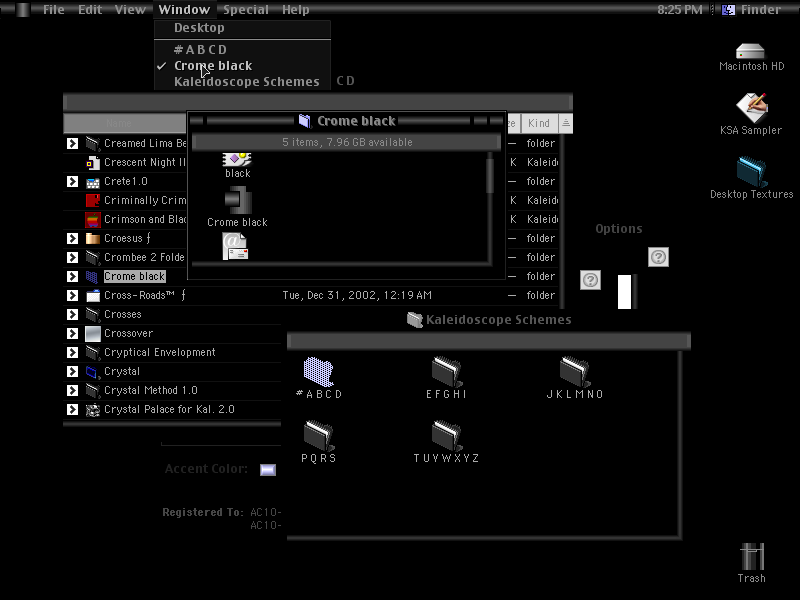800x600 pixels.
Task: Select the # A B C D folder icon
Action: [319, 371]
